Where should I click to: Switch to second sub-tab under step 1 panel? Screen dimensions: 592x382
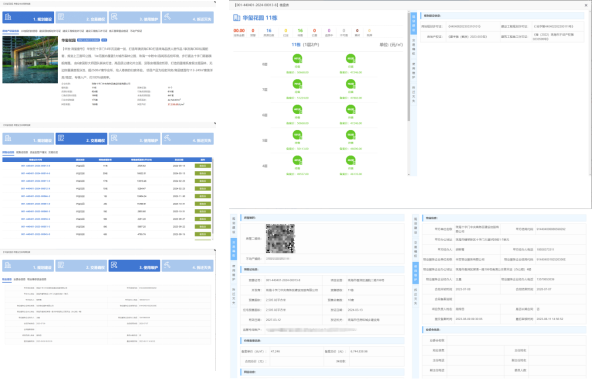point(29,31)
